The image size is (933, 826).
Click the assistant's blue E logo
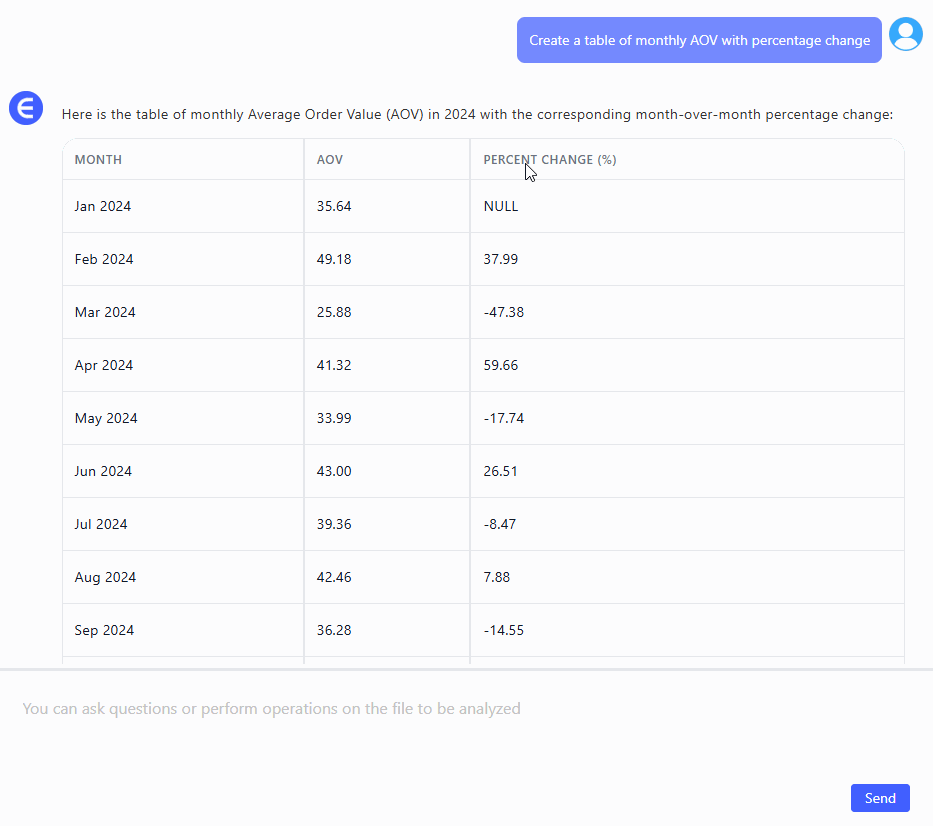26,108
